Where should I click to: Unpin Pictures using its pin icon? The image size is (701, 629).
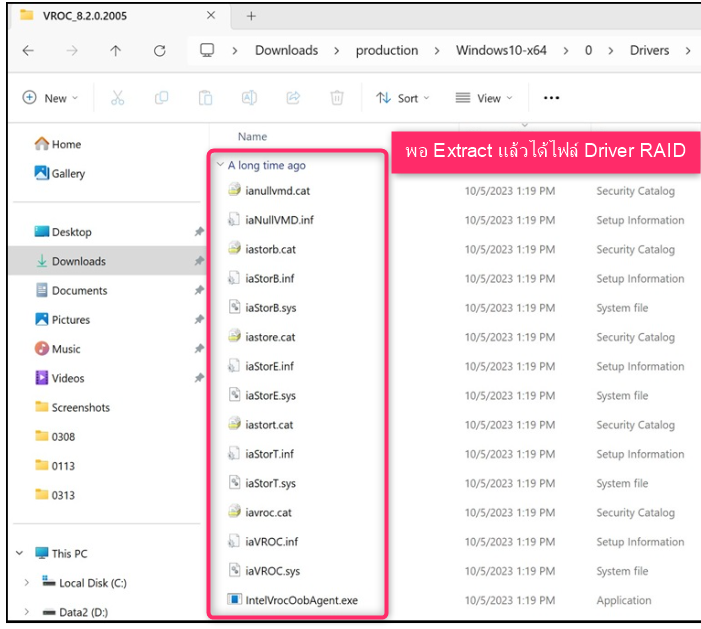pos(199,319)
